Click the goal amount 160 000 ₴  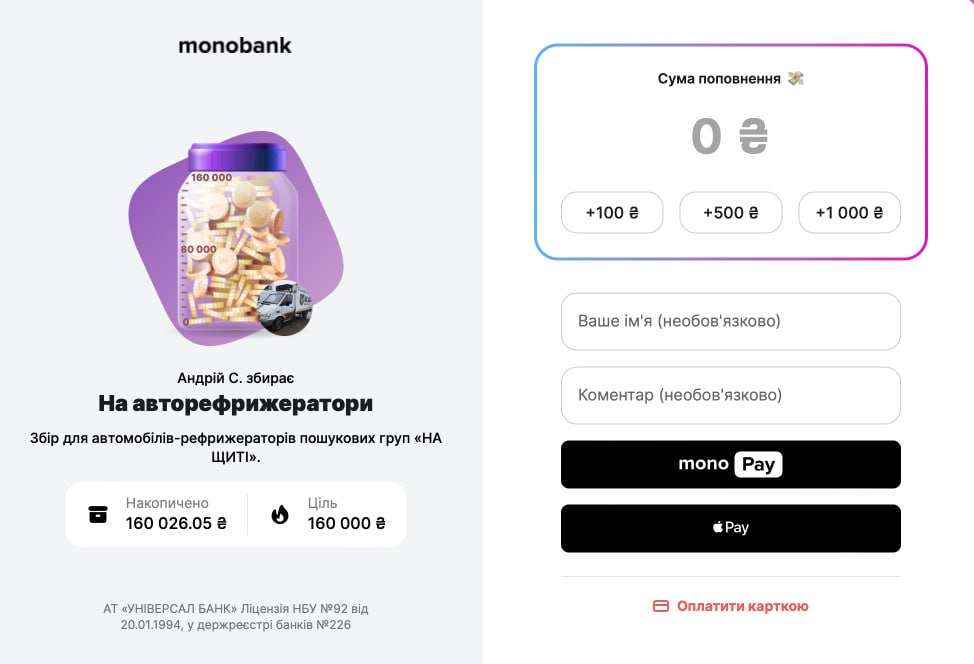point(346,523)
